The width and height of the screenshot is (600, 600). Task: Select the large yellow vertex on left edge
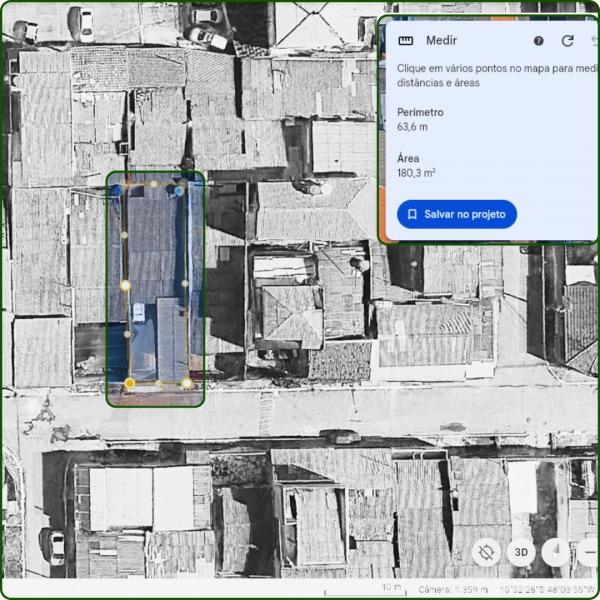pyautogui.click(x=125, y=285)
